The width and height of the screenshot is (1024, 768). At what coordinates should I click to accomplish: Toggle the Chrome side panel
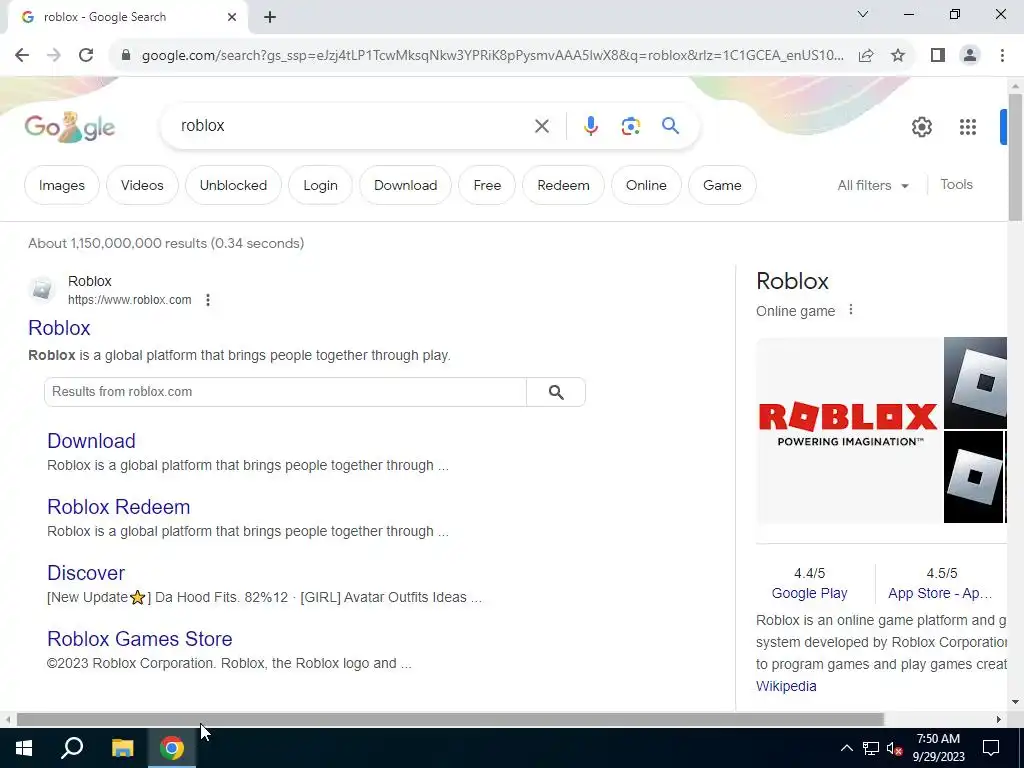click(938, 55)
